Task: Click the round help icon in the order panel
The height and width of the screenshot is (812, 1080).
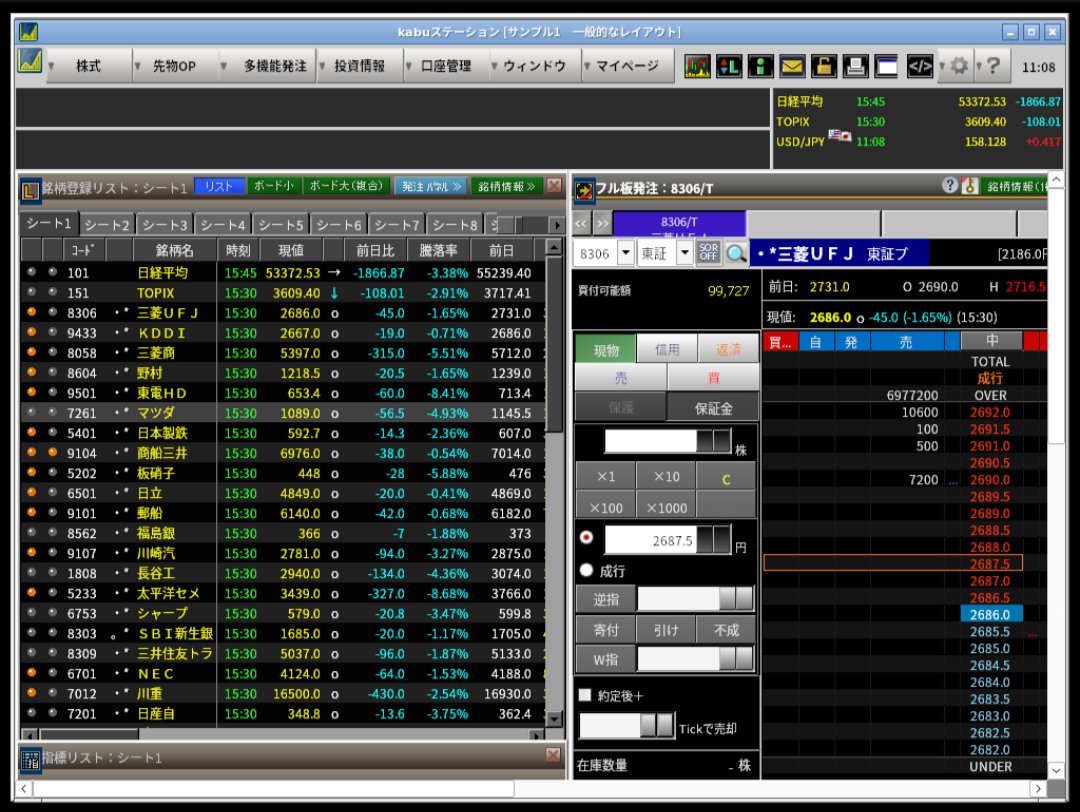Action: [950, 185]
